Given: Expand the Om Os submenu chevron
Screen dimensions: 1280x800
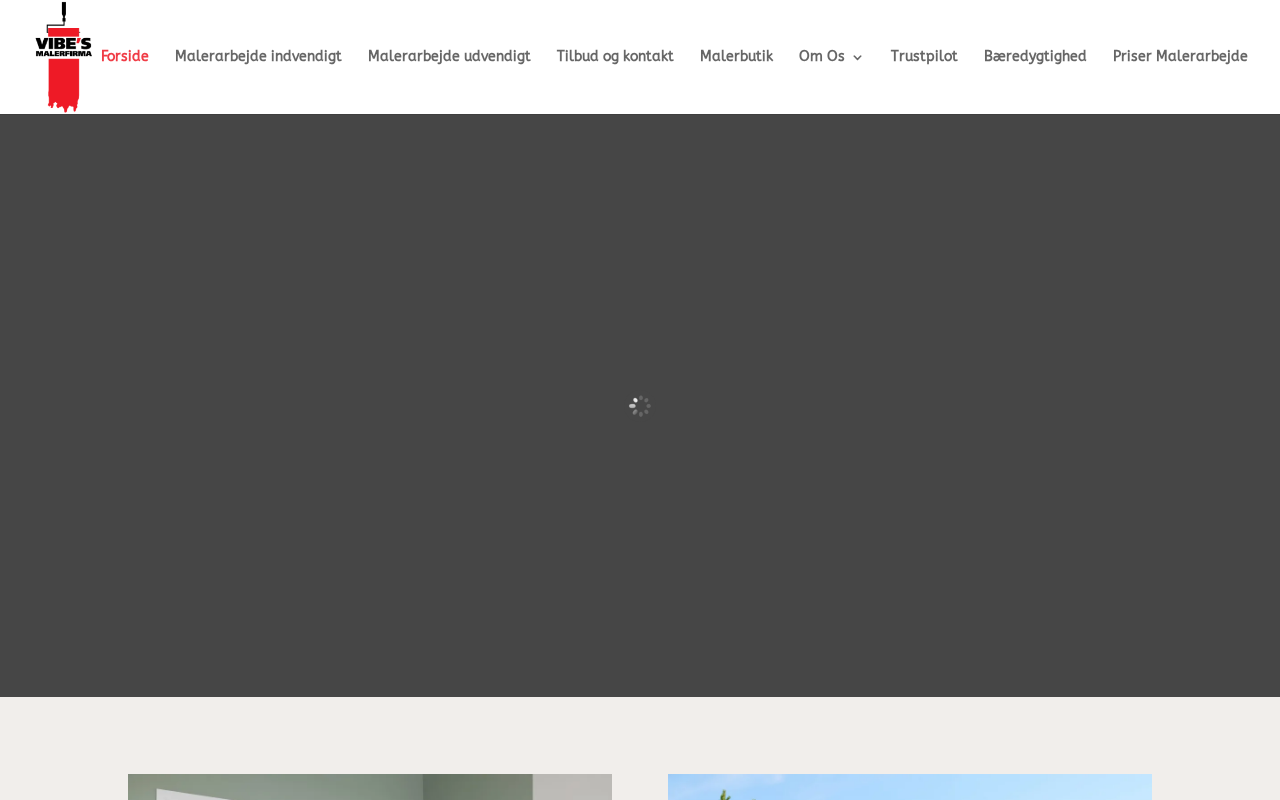Looking at the screenshot, I should pos(857,58).
